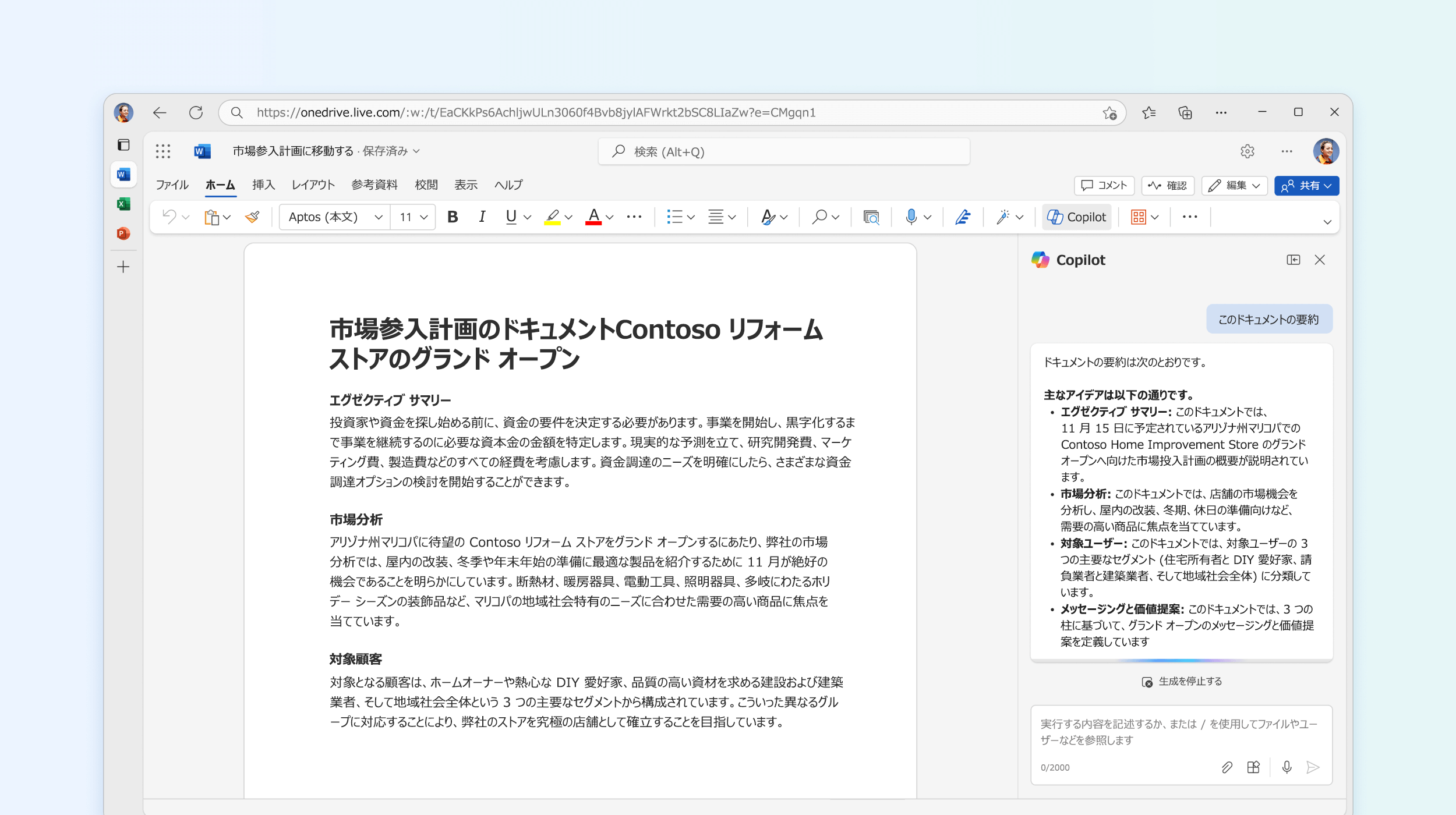Click the paragraph alignment icon
This screenshot has height=815, width=1456.
[x=716, y=217]
